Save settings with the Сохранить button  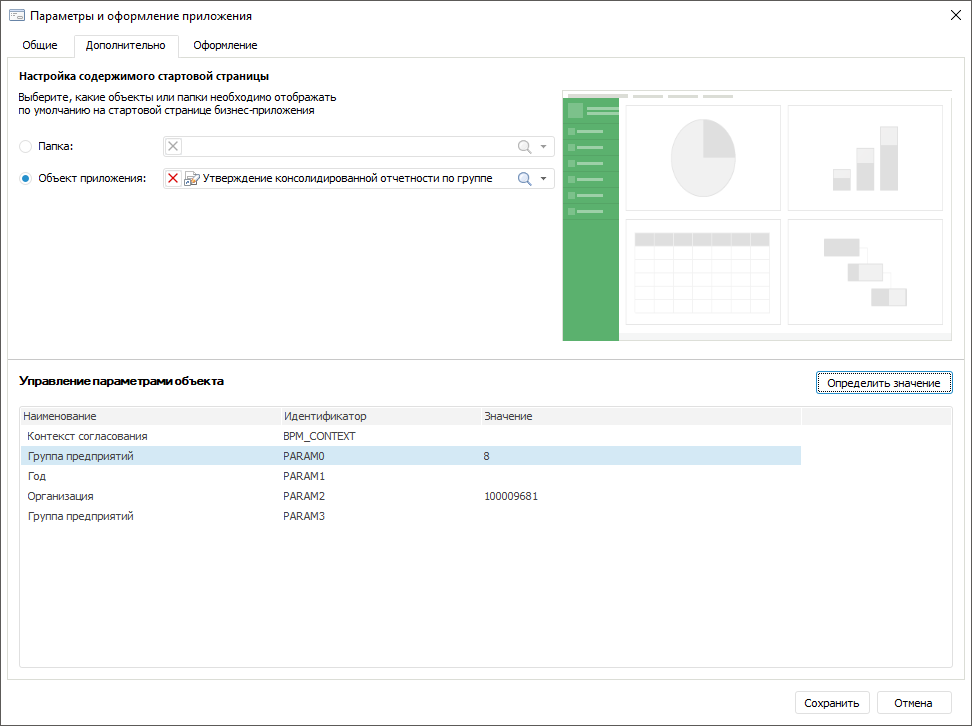pos(832,703)
